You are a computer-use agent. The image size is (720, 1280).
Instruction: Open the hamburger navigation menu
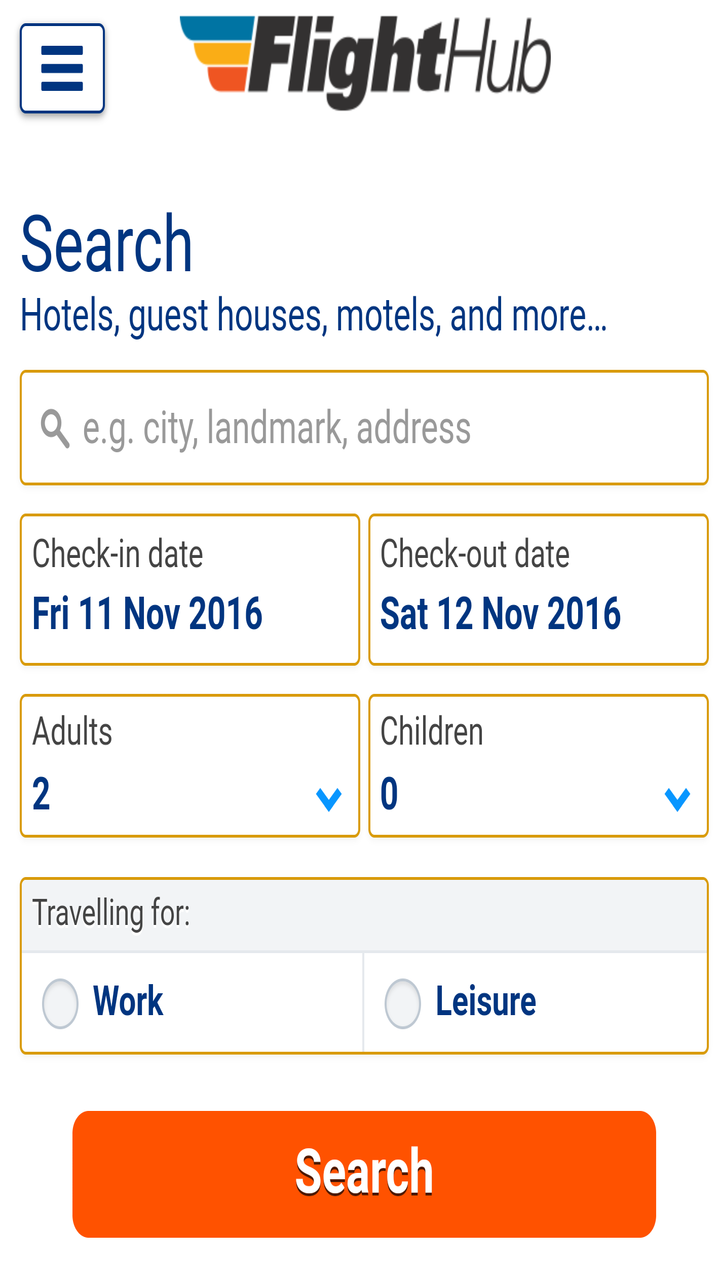(x=62, y=68)
